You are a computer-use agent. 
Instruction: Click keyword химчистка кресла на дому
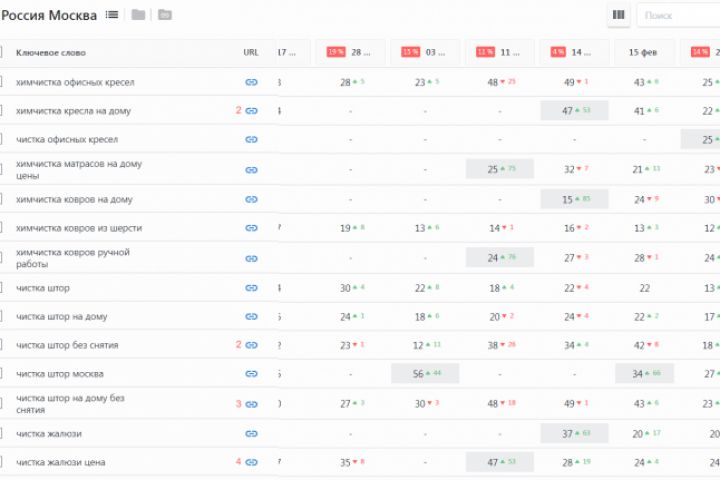73,111
